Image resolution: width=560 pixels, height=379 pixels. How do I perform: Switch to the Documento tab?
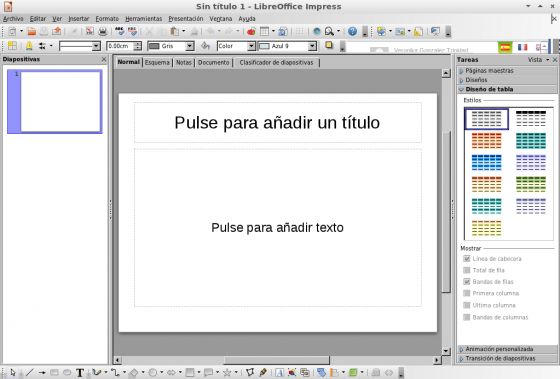coord(214,63)
